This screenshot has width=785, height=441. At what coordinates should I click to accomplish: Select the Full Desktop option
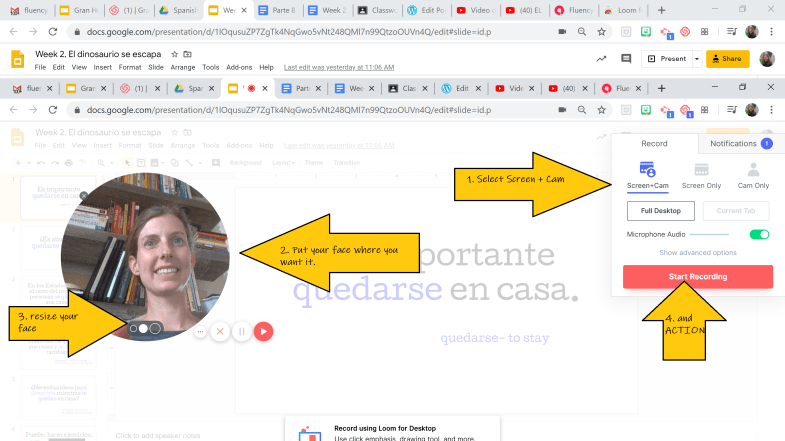pyautogui.click(x=660, y=210)
